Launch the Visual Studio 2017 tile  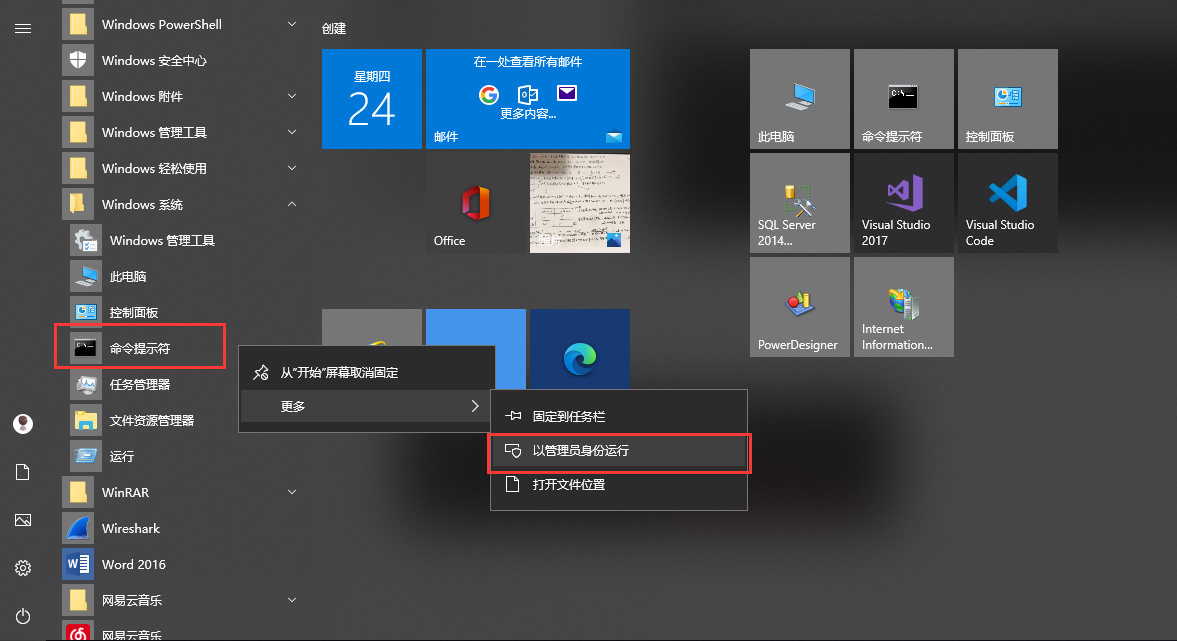pos(904,203)
